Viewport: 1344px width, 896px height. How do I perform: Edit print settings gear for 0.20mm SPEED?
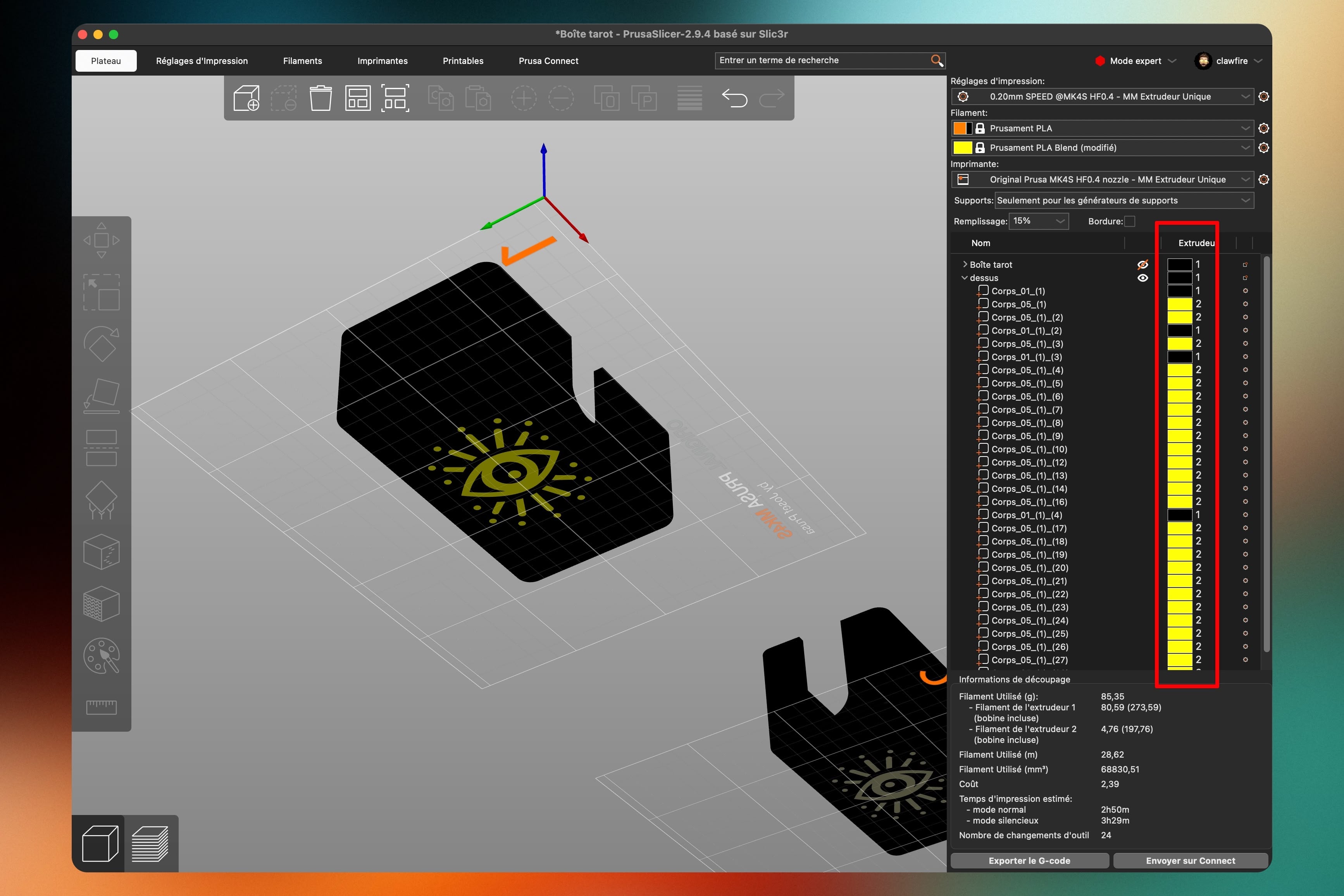[x=1263, y=96]
